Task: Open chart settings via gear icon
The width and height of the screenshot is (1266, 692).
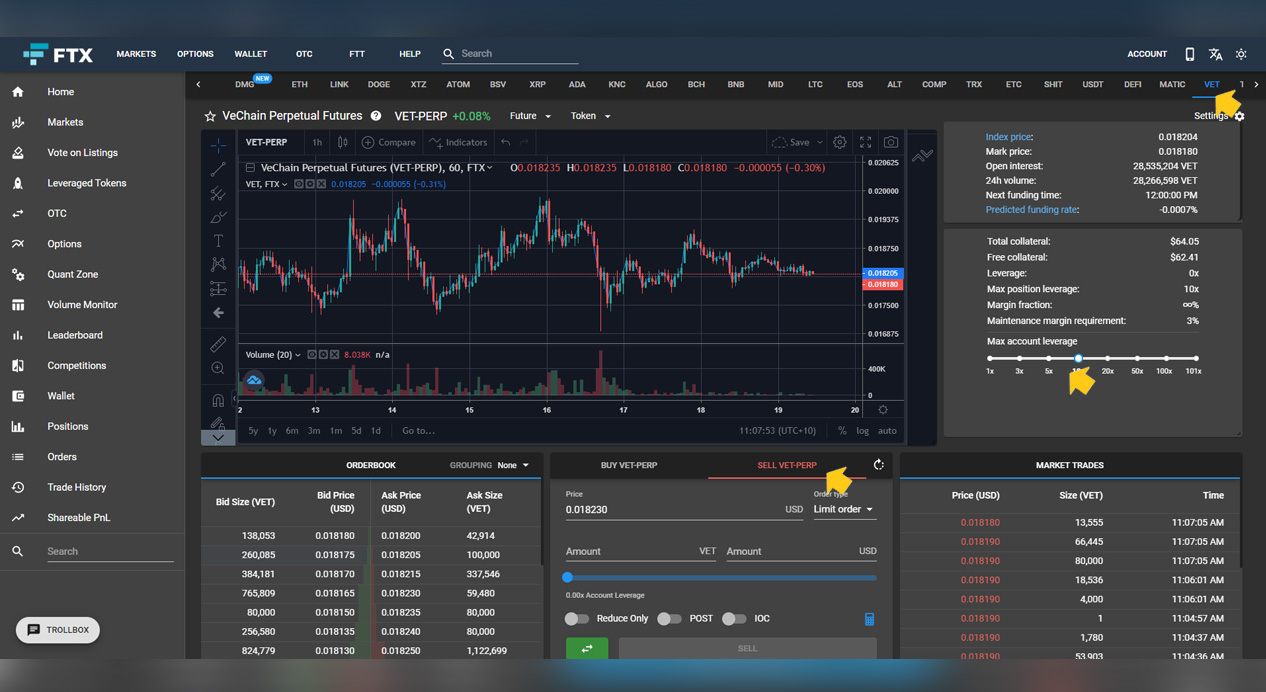Action: point(839,142)
